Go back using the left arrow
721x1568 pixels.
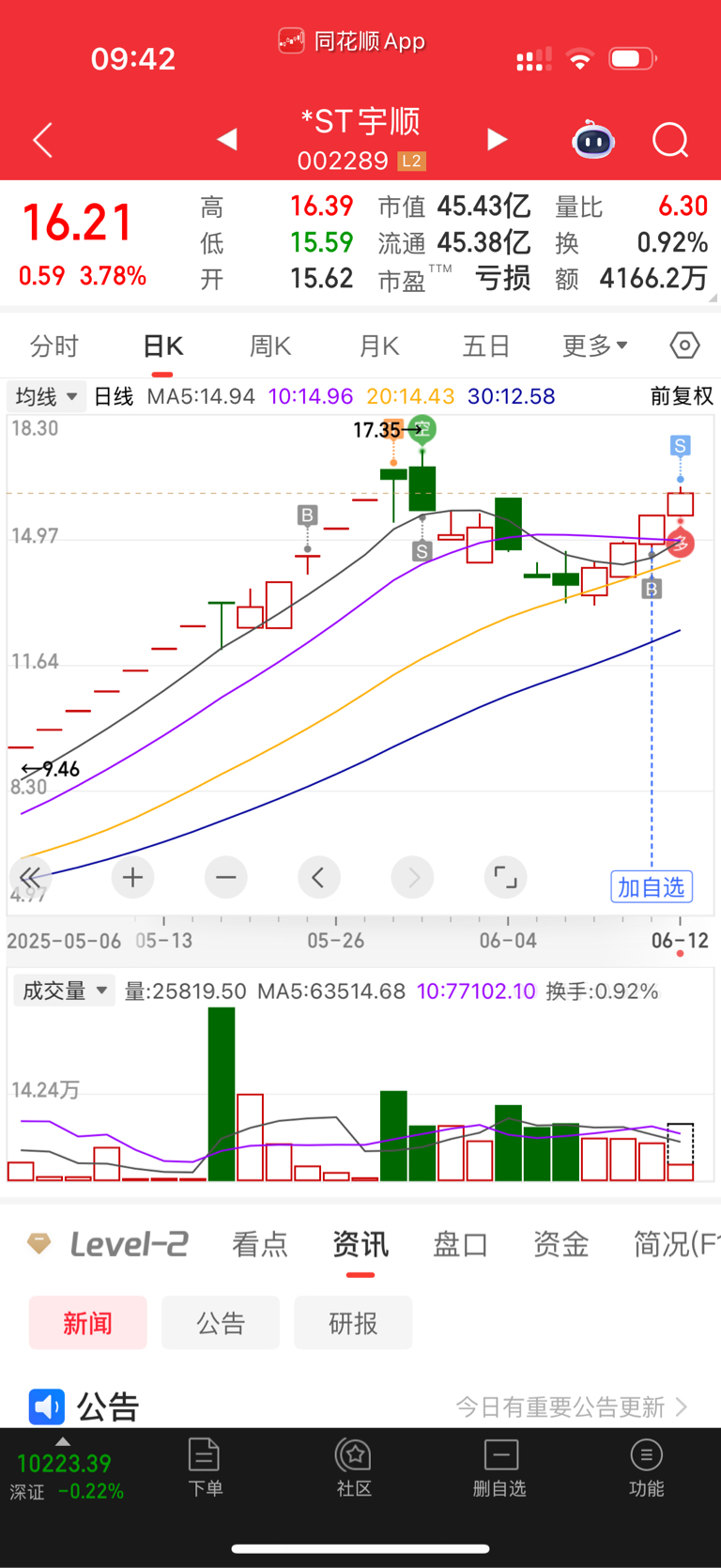[x=42, y=141]
